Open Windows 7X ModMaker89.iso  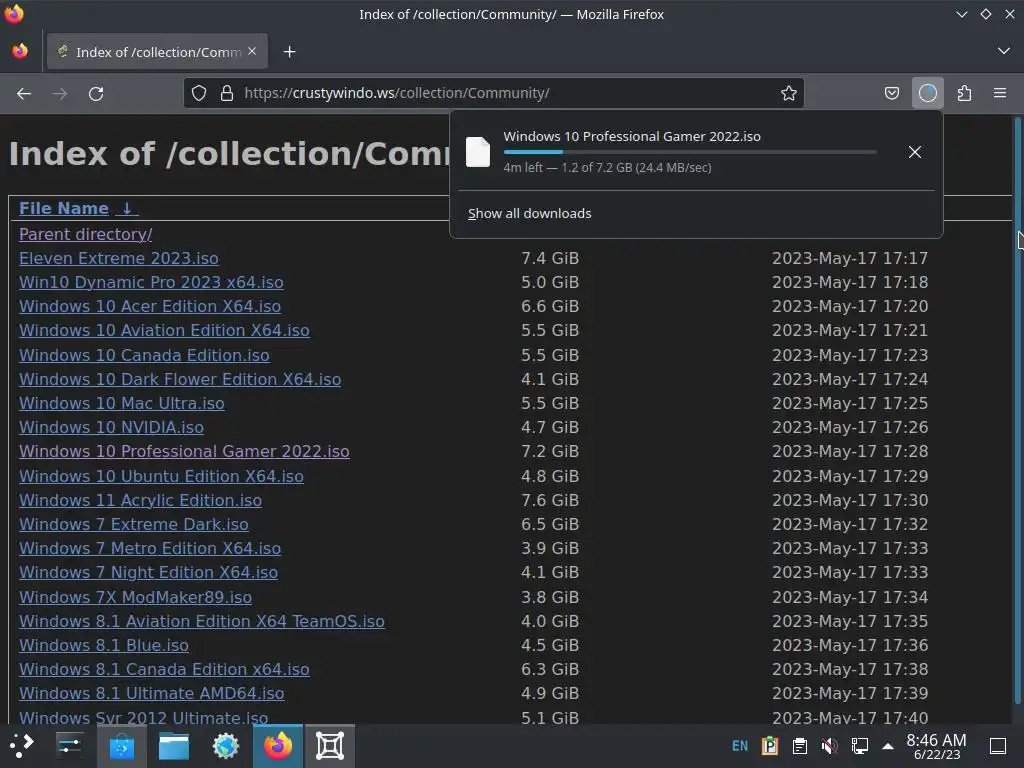tap(135, 597)
